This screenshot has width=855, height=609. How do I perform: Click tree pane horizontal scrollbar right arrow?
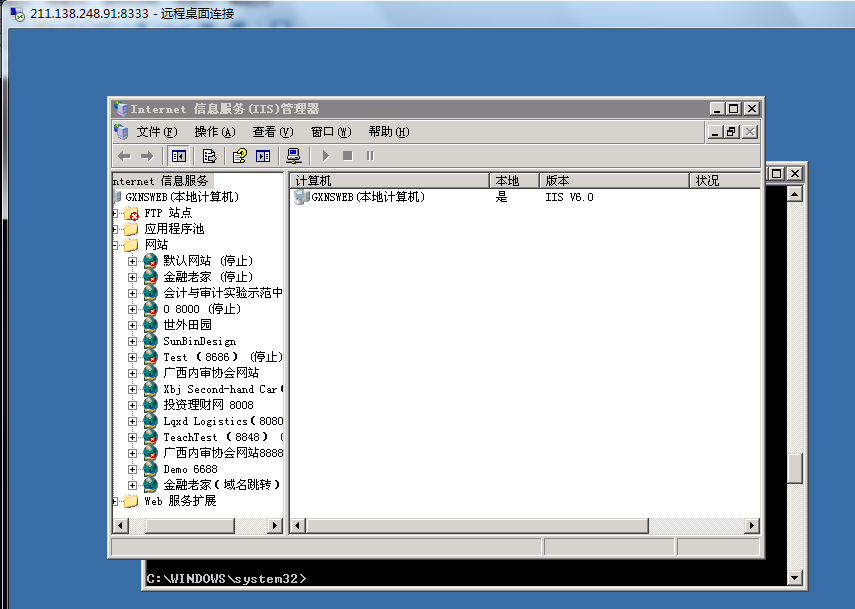coord(275,526)
